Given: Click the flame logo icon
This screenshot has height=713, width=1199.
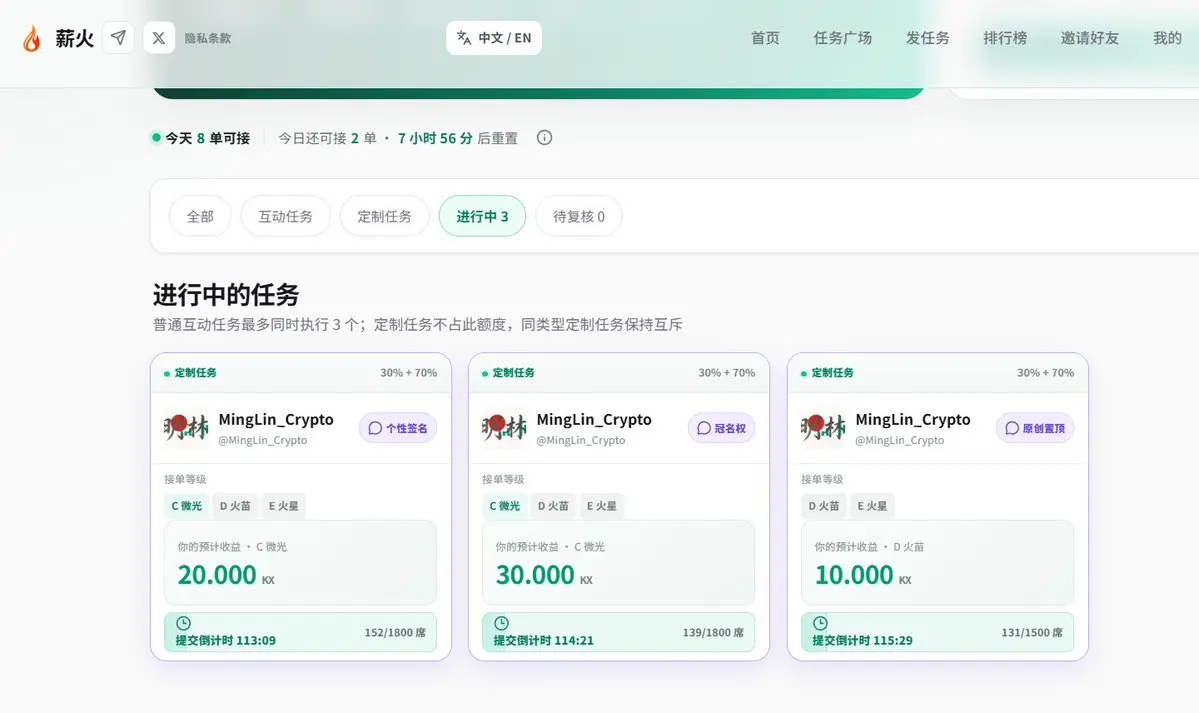Looking at the screenshot, I should (x=31, y=38).
